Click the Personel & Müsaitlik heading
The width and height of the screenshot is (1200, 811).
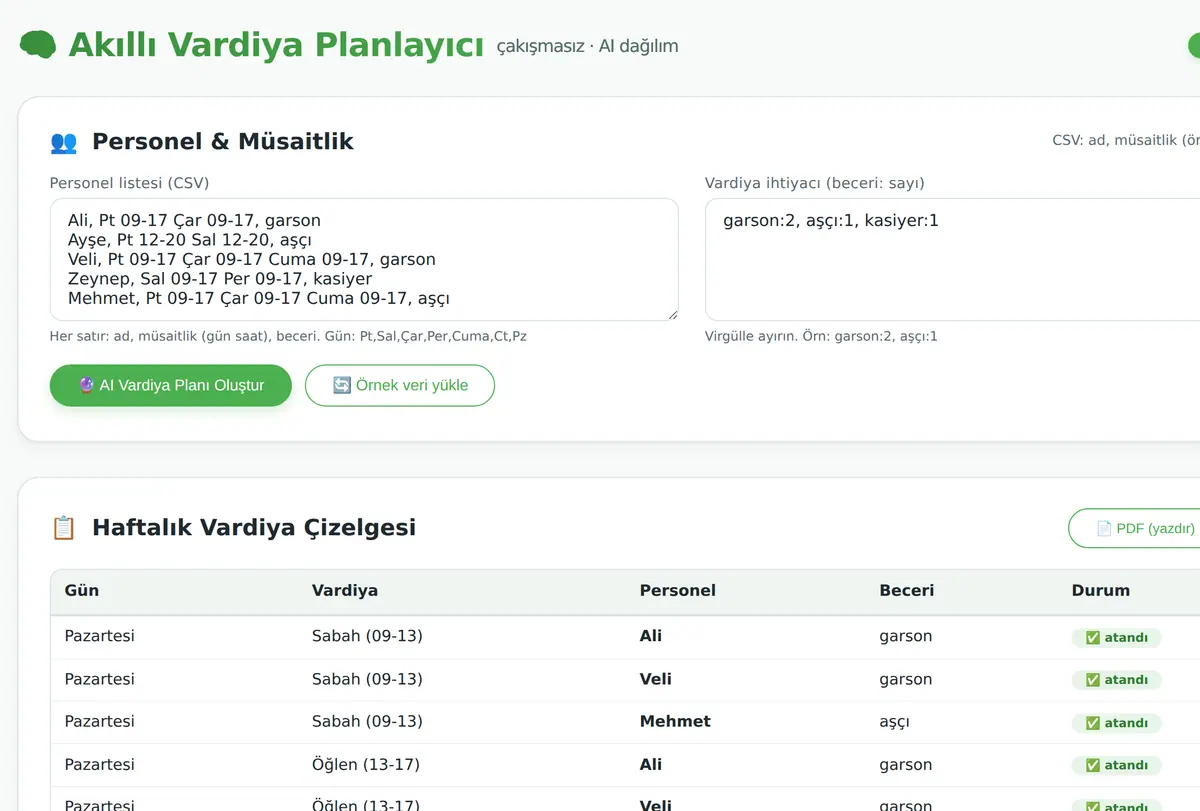[x=223, y=142]
